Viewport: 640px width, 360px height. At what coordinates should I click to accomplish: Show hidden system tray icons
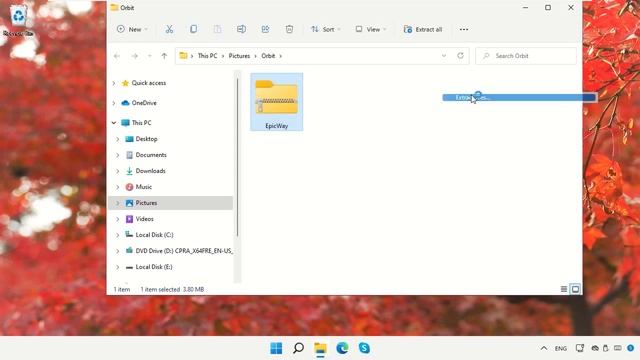pyautogui.click(x=544, y=348)
